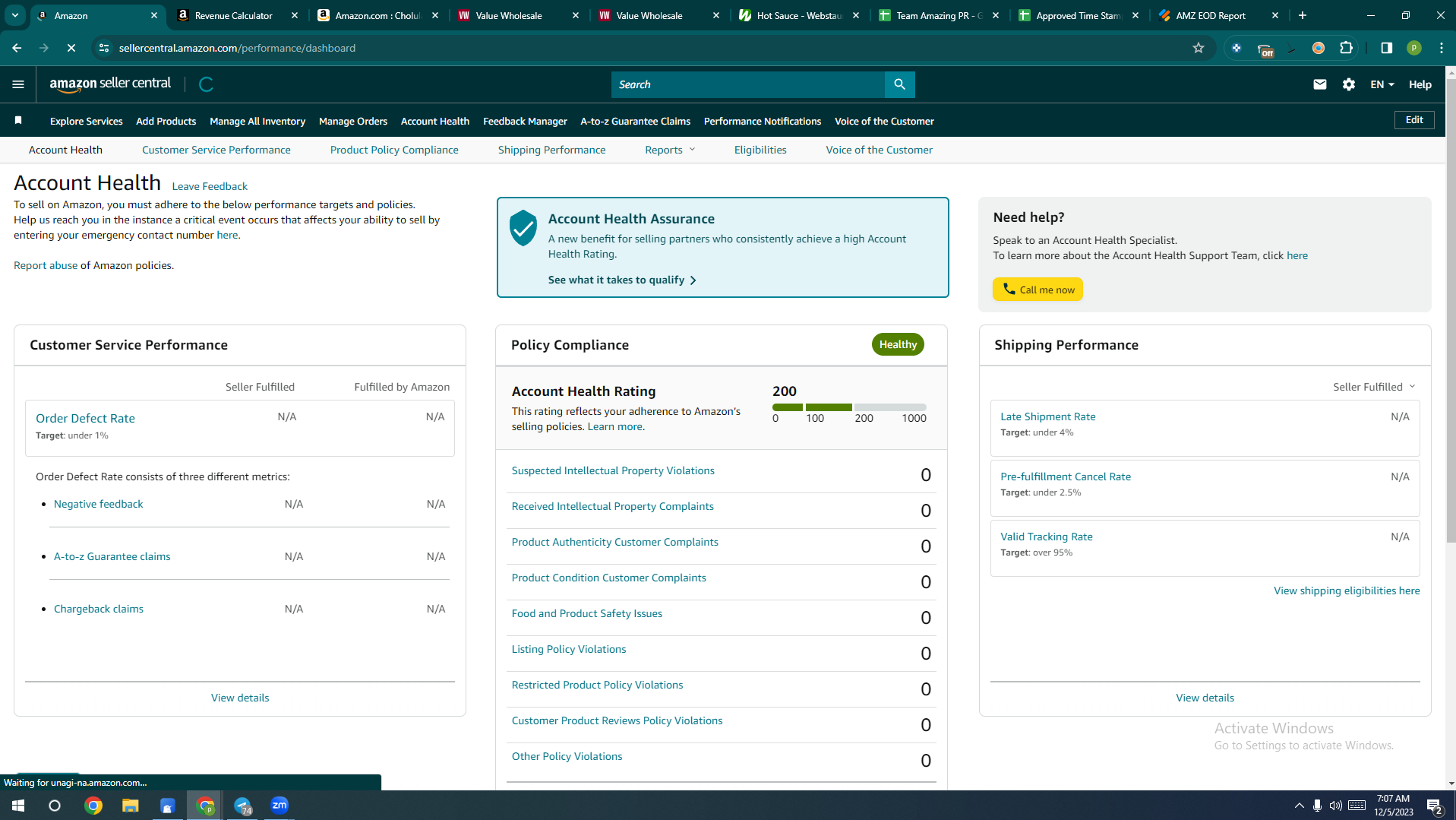Click the Cortana search circle on taskbar

[x=55, y=806]
